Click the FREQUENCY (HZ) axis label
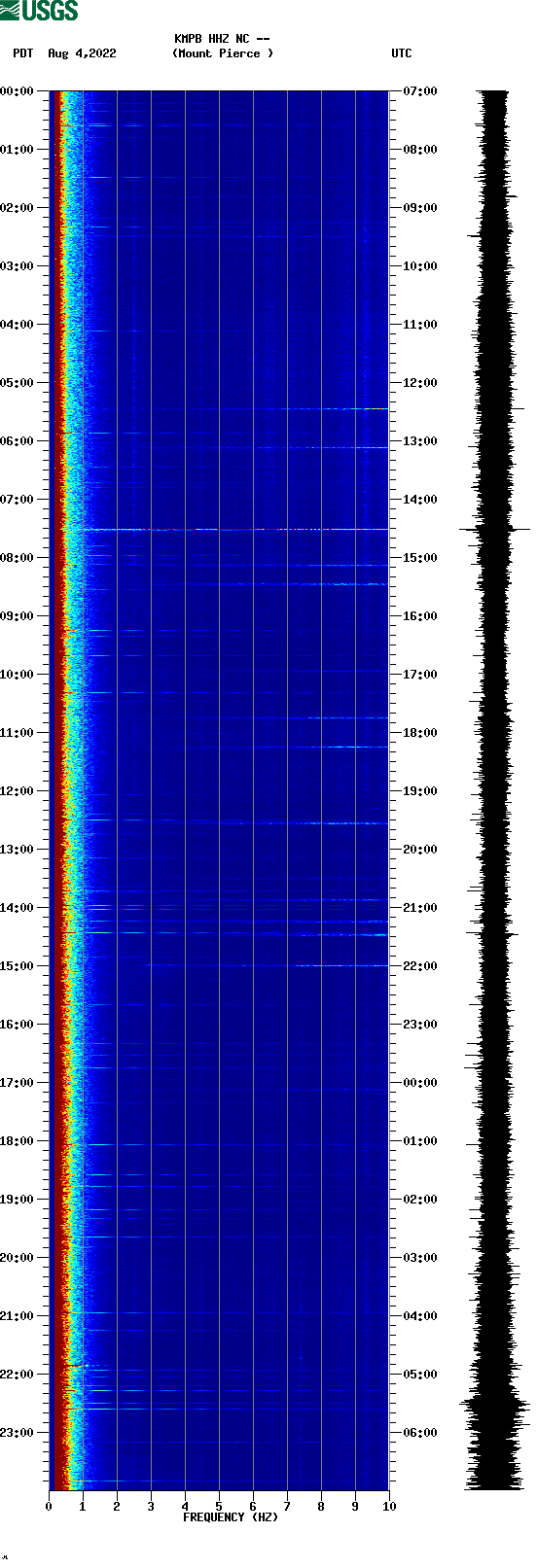This screenshot has width=537, height=1568. (231, 1517)
